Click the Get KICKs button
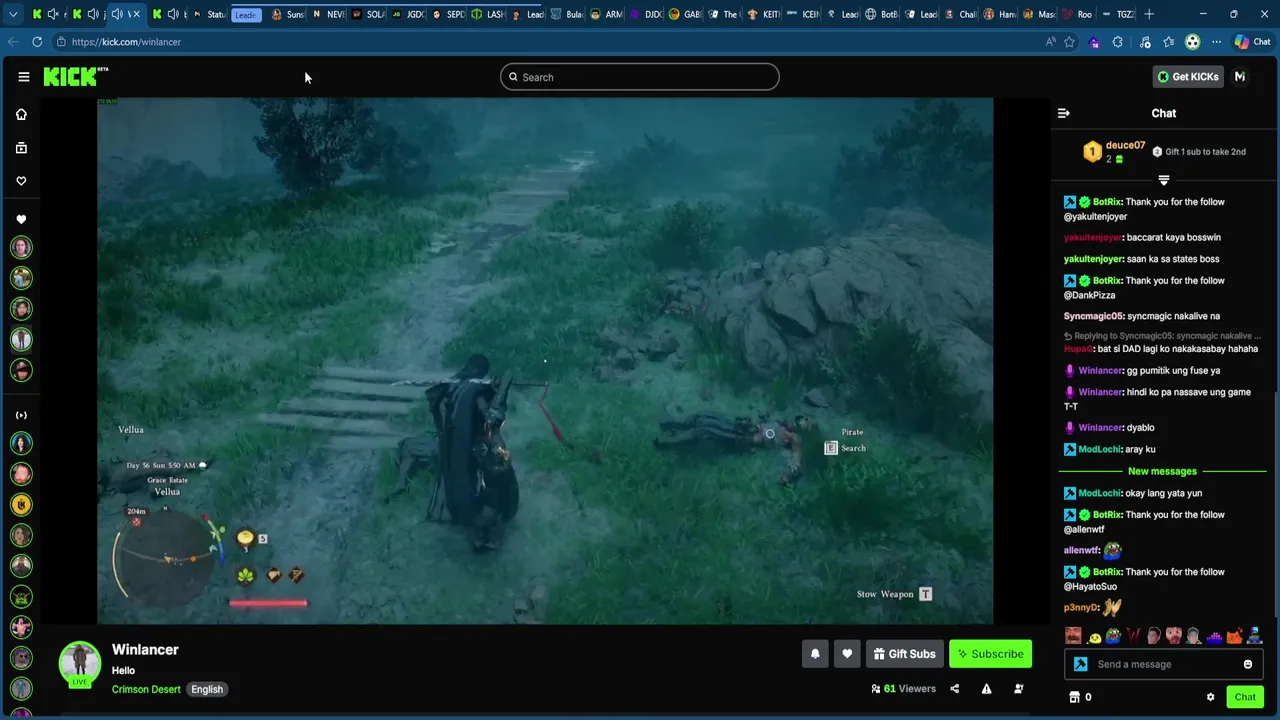1280x720 pixels. pyautogui.click(x=1187, y=77)
